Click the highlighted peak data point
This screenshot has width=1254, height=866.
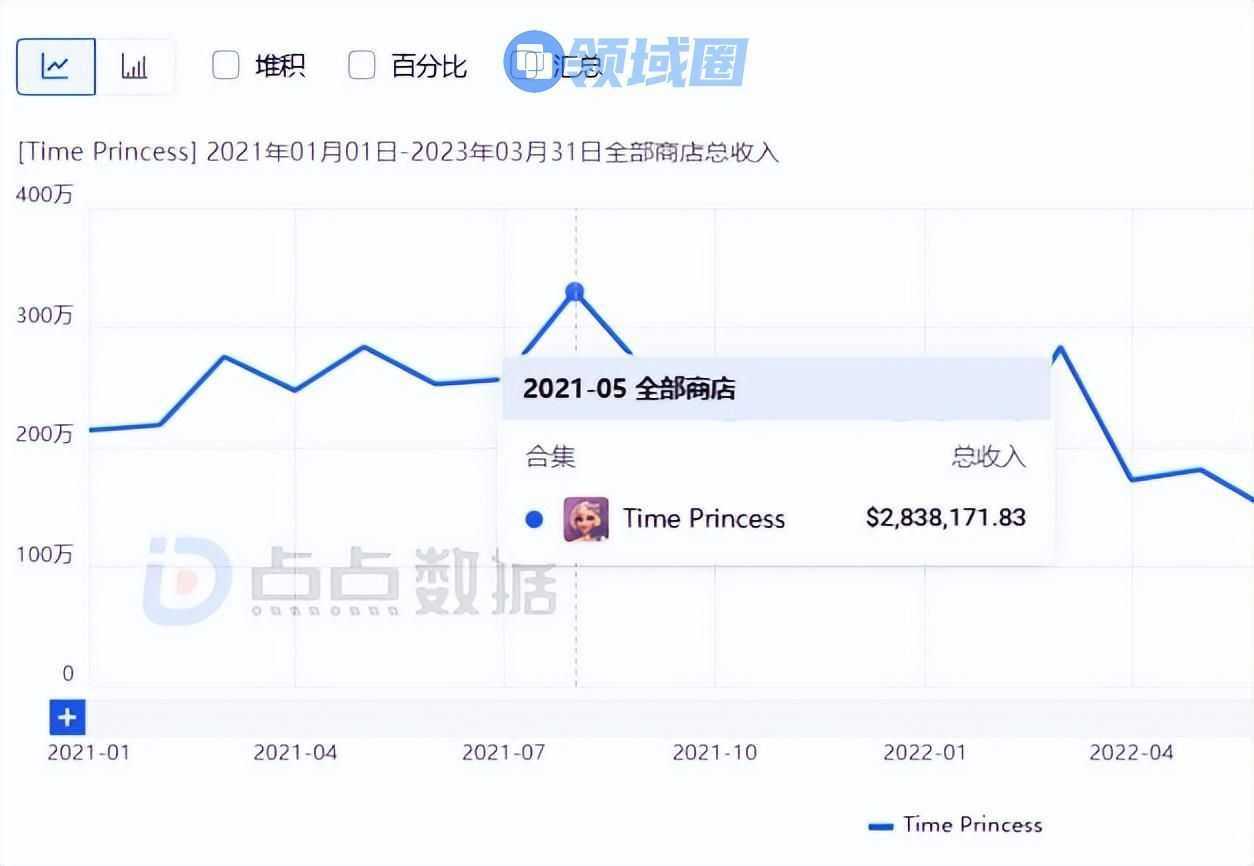[x=575, y=292]
